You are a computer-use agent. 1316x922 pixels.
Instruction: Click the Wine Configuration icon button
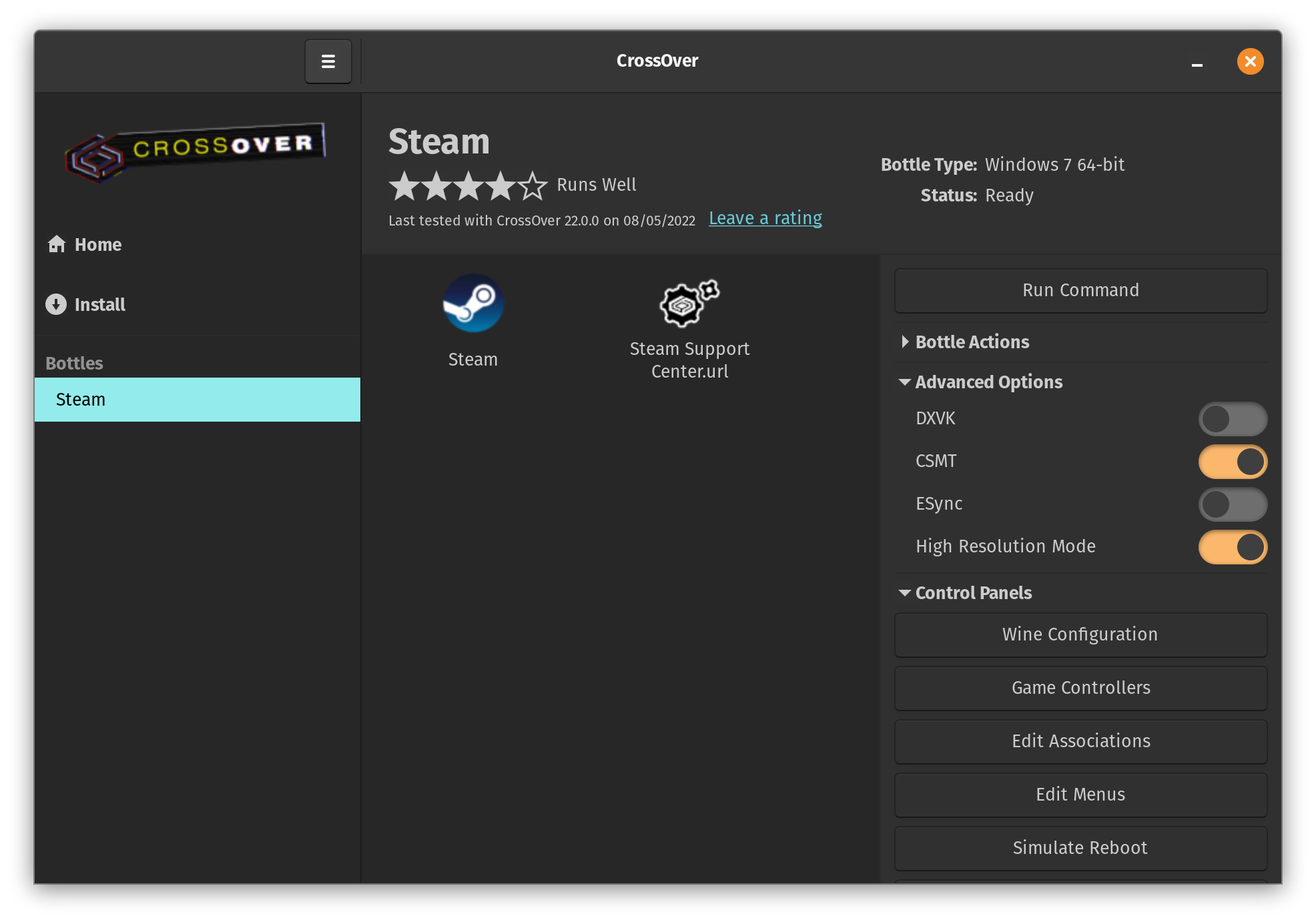tap(1080, 634)
